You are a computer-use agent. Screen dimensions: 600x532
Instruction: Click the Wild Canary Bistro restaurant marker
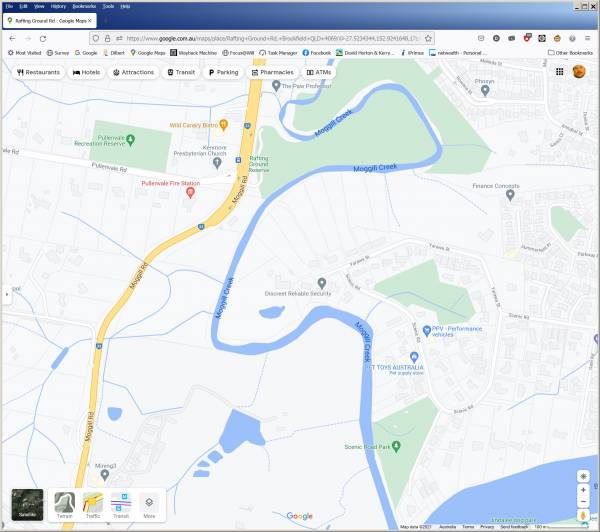pyautogui.click(x=224, y=125)
